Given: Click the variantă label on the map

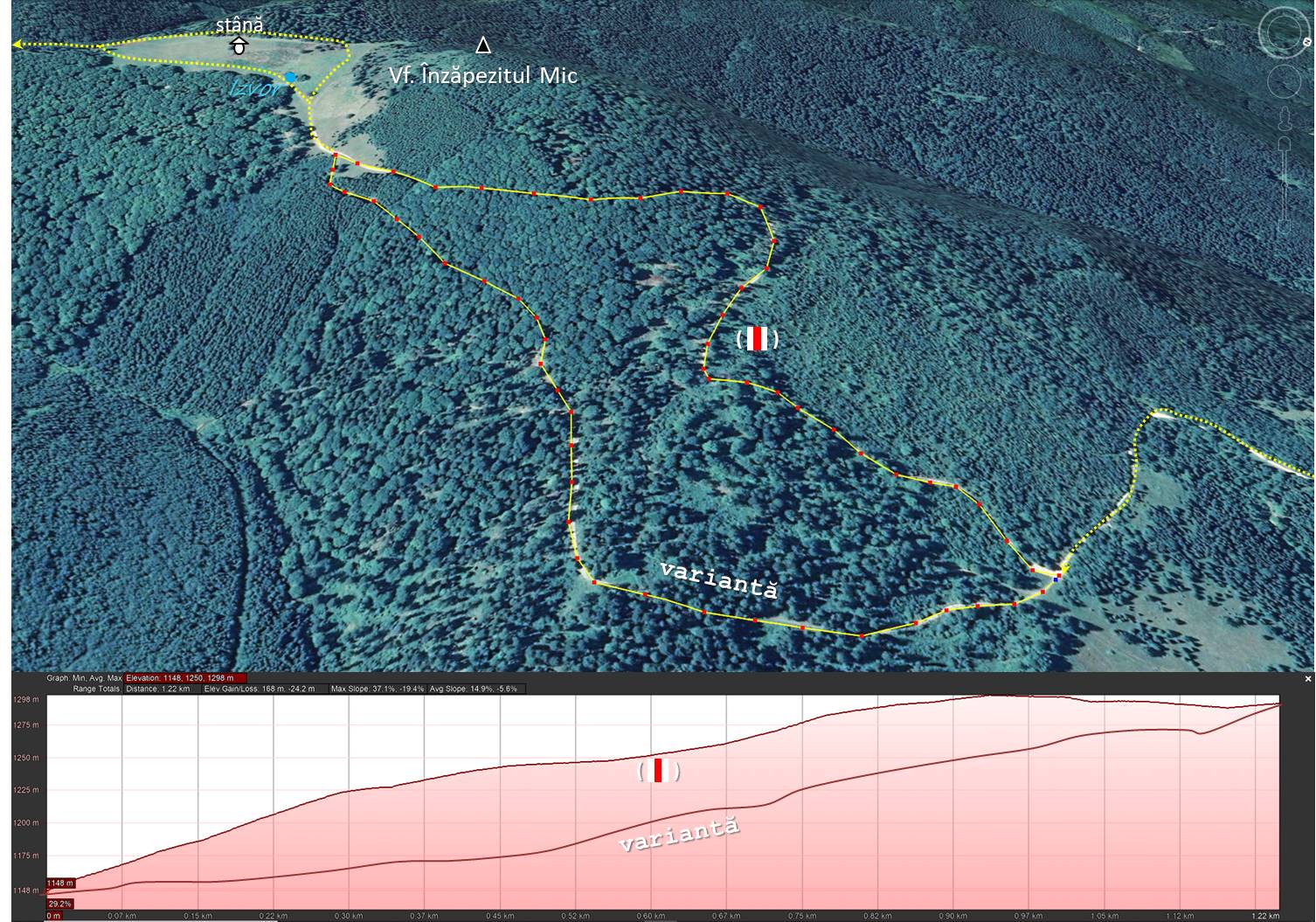Looking at the screenshot, I should (x=718, y=579).
